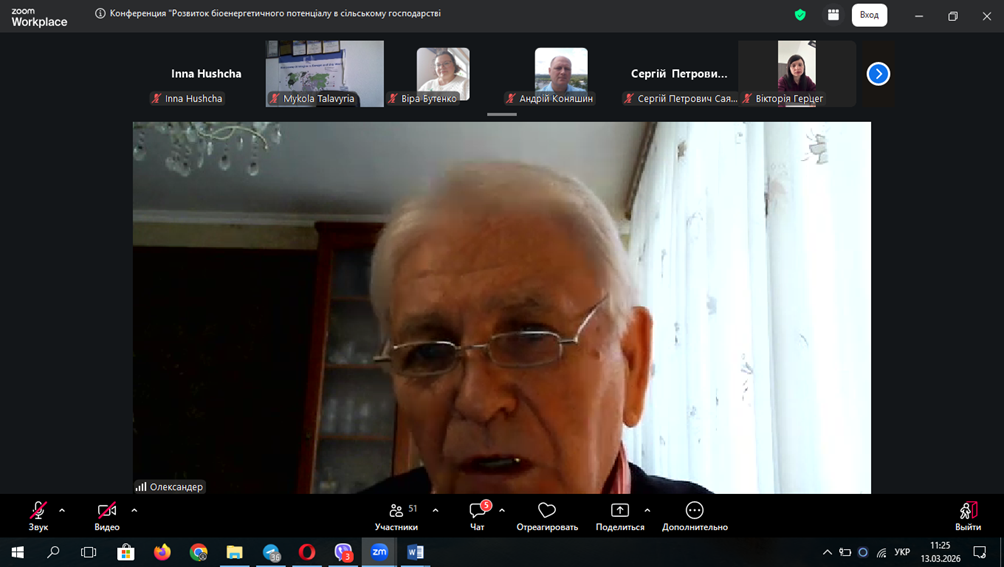This screenshot has height=567, width=1004.
Task: Switch to Zoom taskbar icon
Action: click(379, 552)
